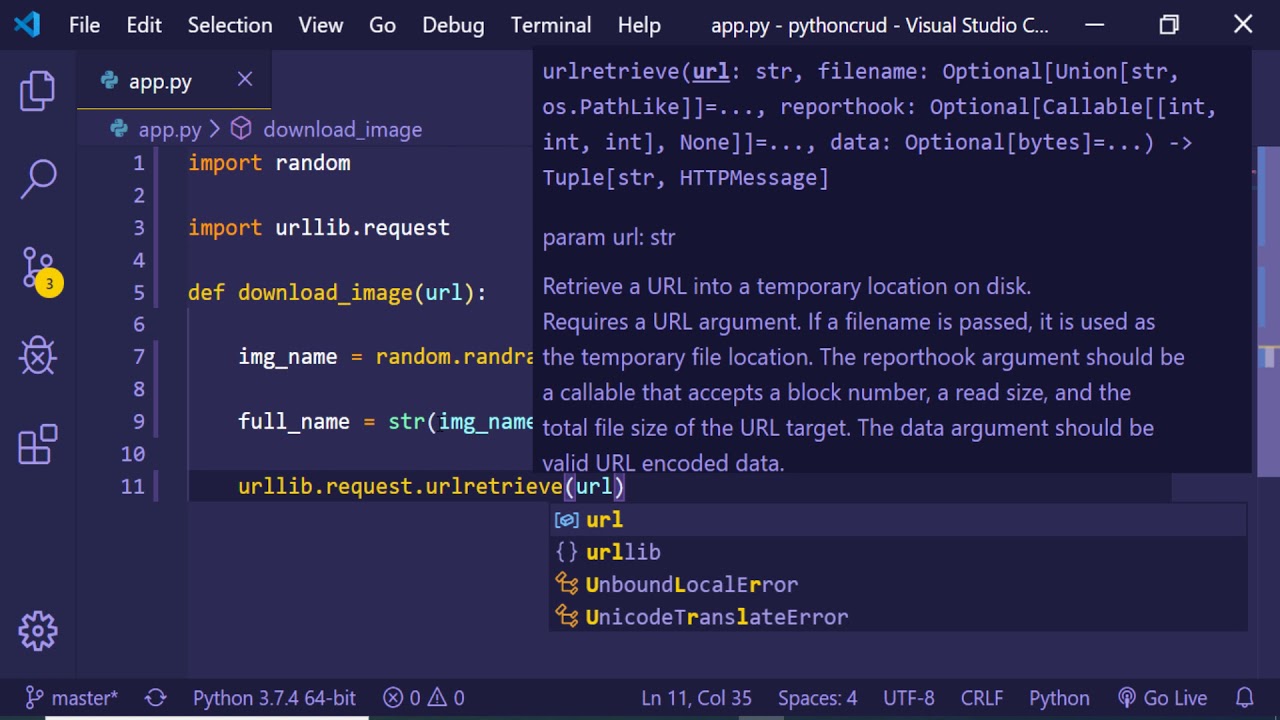The image size is (1280, 720).
Task: Open the Extensions sidebar icon
Action: [x=38, y=445]
